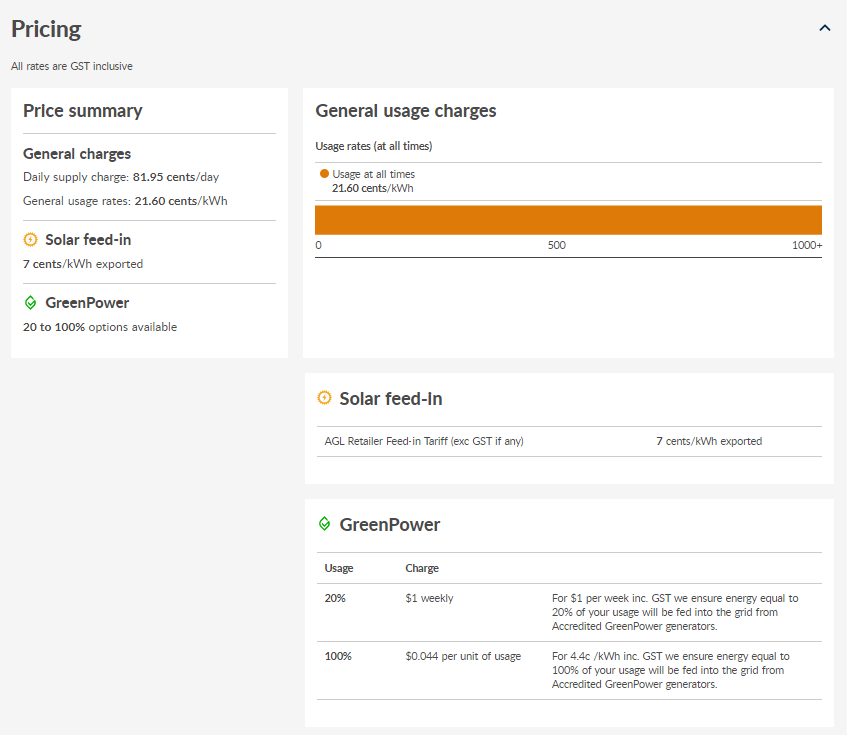The width and height of the screenshot is (847, 735).
Task: Click the 20 to 100% options available text
Action: pyautogui.click(x=100, y=327)
